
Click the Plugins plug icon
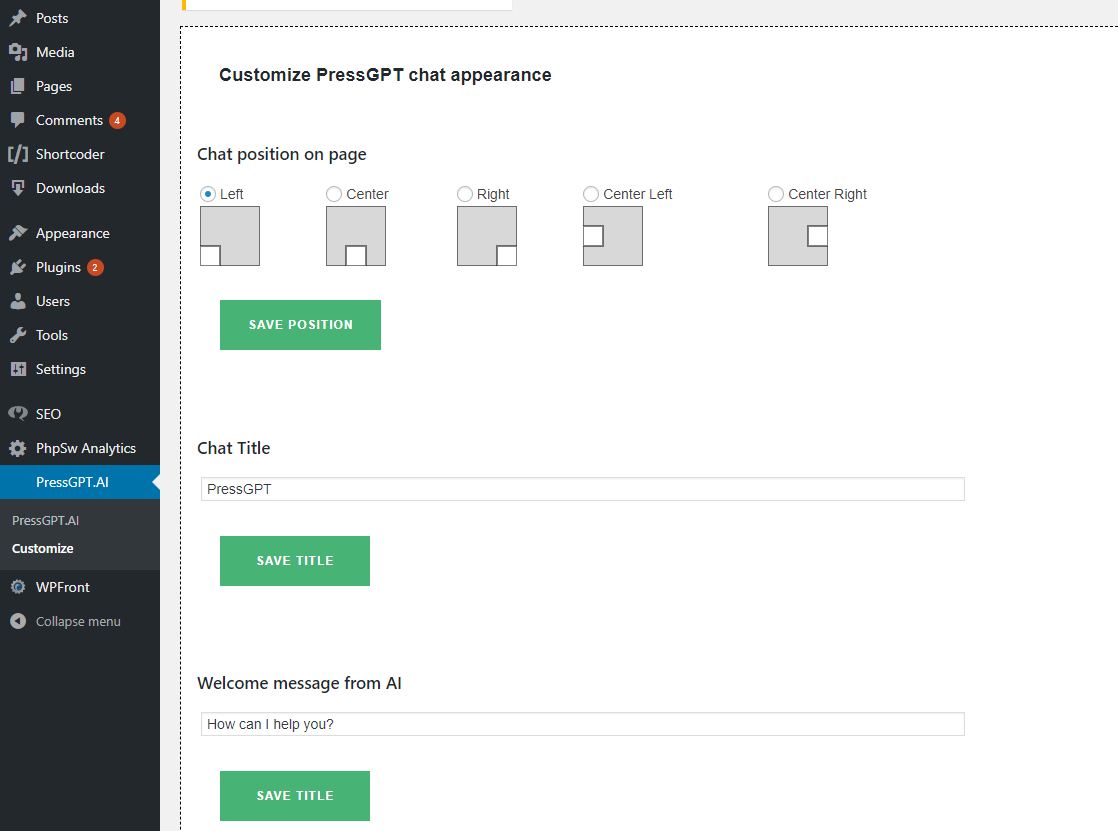coord(18,267)
